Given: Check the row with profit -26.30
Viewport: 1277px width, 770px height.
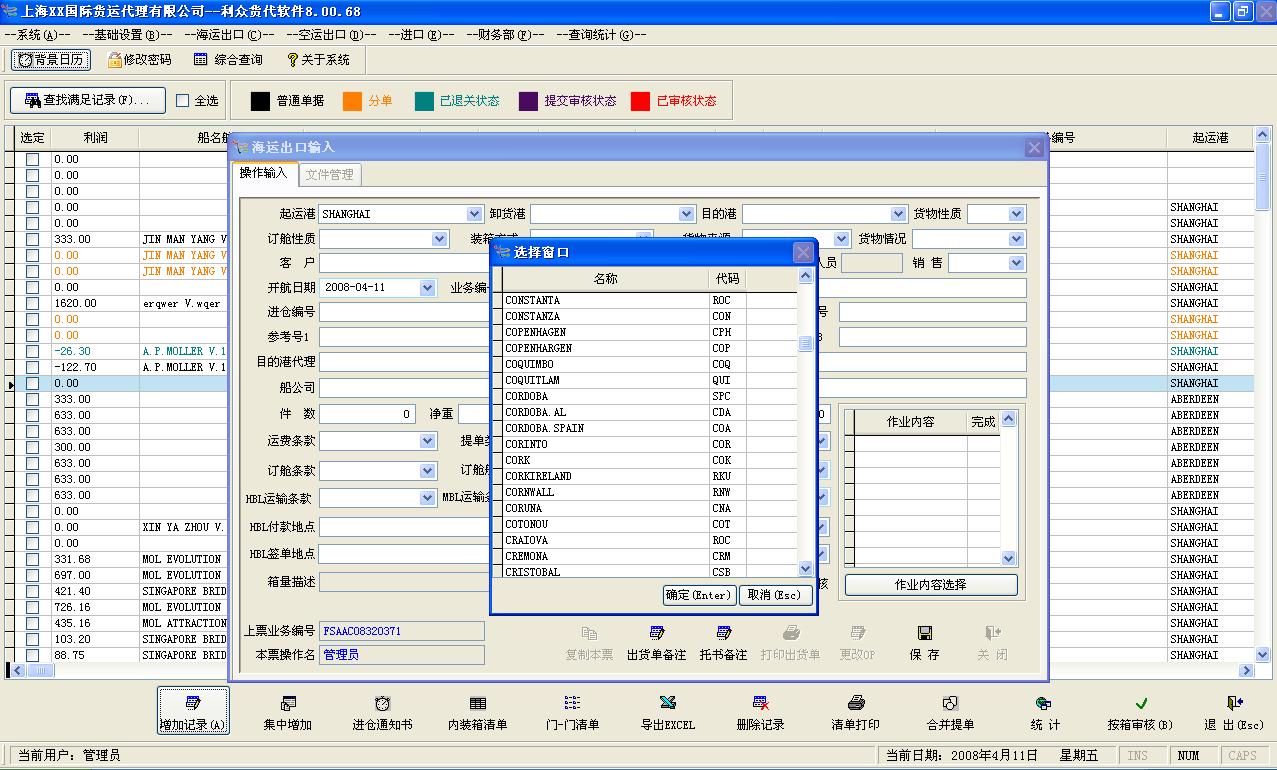Looking at the screenshot, I should (33, 351).
